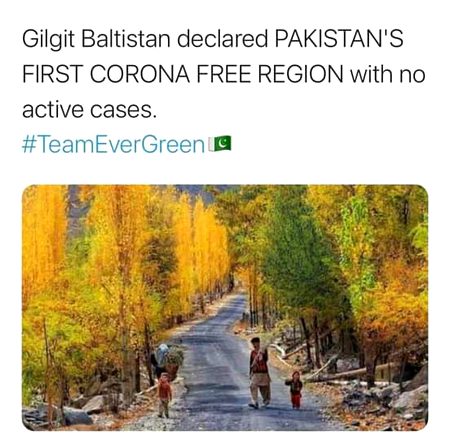Click the words 'with no' in the tweet
This screenshot has height=433, width=450.
(388, 74)
